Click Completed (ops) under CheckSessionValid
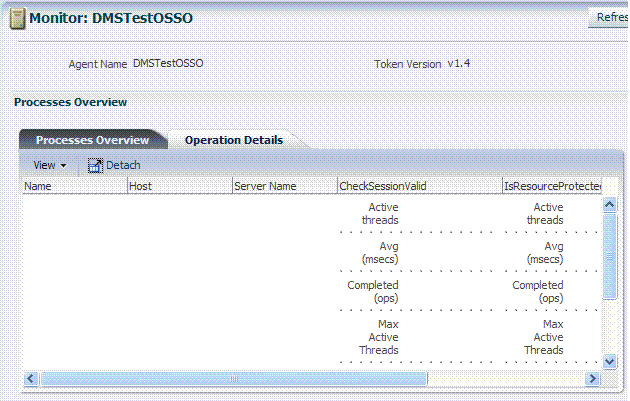Viewport: 630px width, 401px height. tap(373, 292)
